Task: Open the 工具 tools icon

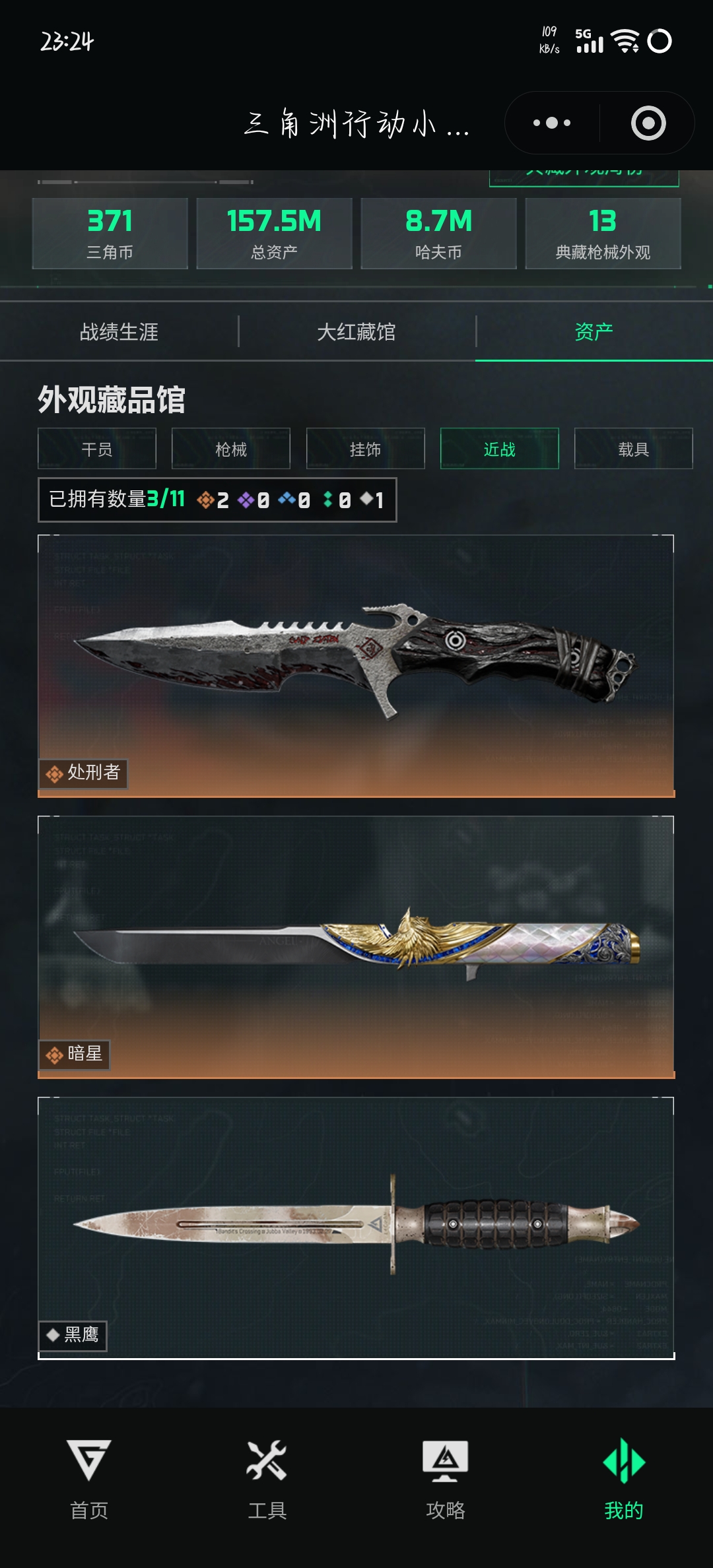Action: (267, 1460)
